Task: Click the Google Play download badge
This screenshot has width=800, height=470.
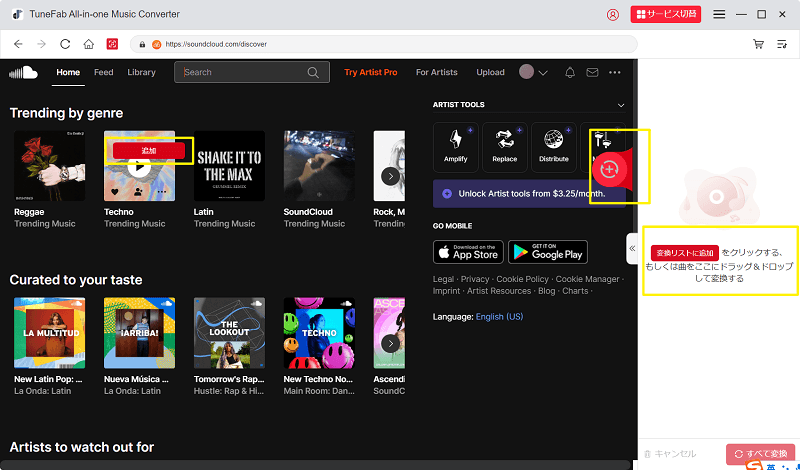Action: [x=548, y=252]
